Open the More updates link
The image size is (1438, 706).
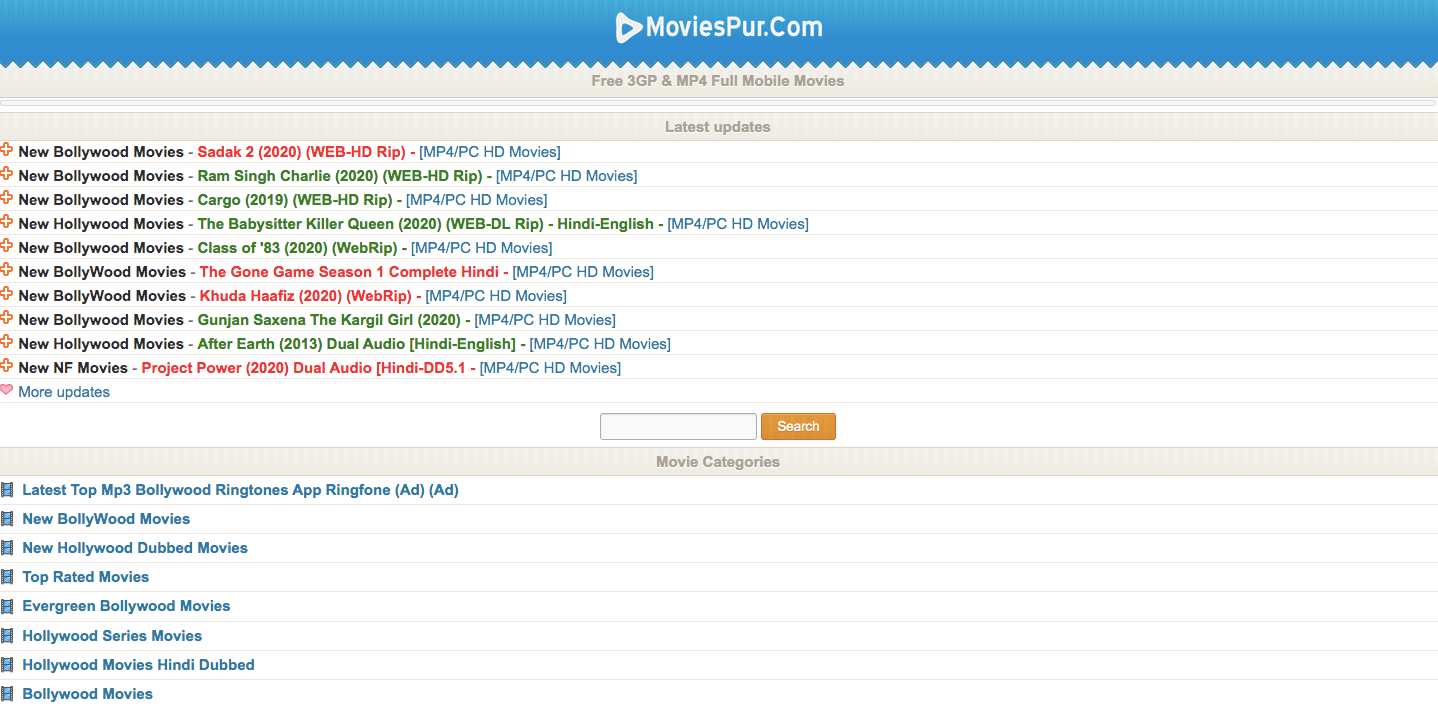[x=64, y=392]
